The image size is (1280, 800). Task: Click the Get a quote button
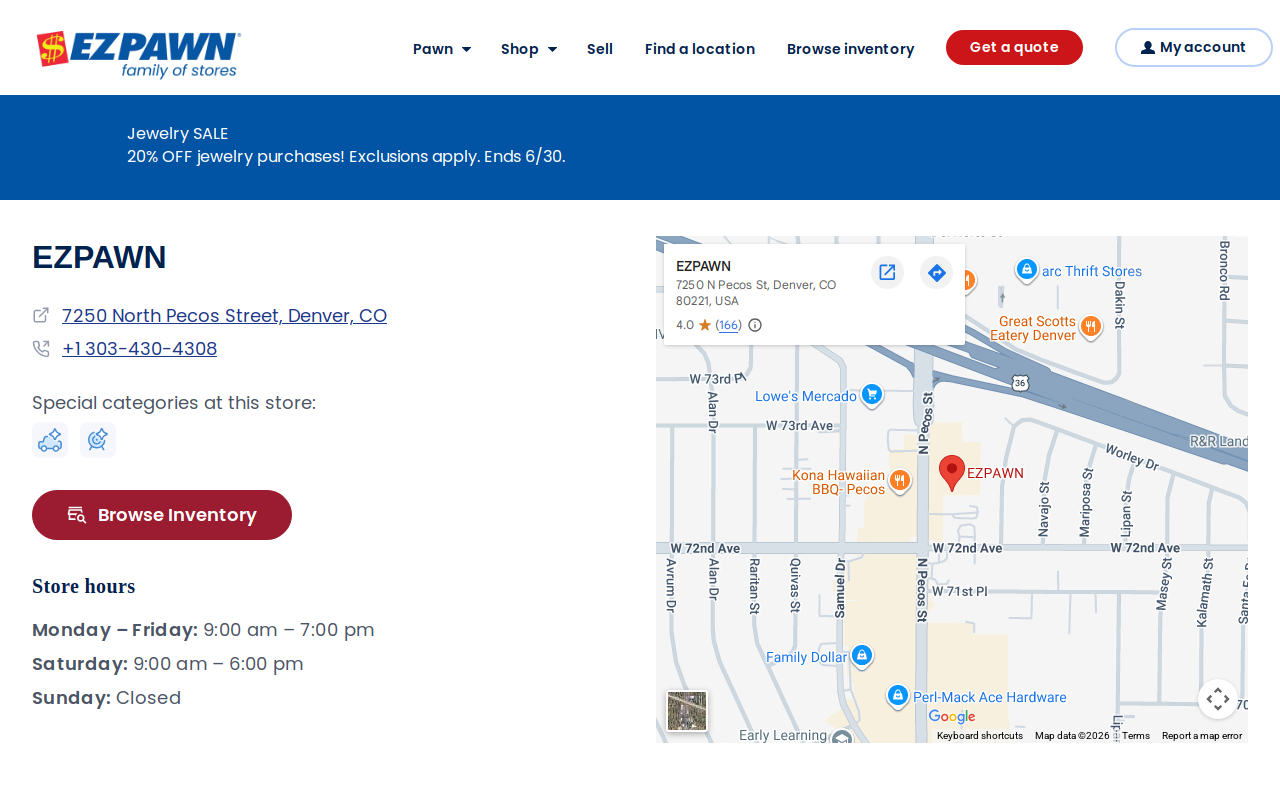pos(1014,48)
